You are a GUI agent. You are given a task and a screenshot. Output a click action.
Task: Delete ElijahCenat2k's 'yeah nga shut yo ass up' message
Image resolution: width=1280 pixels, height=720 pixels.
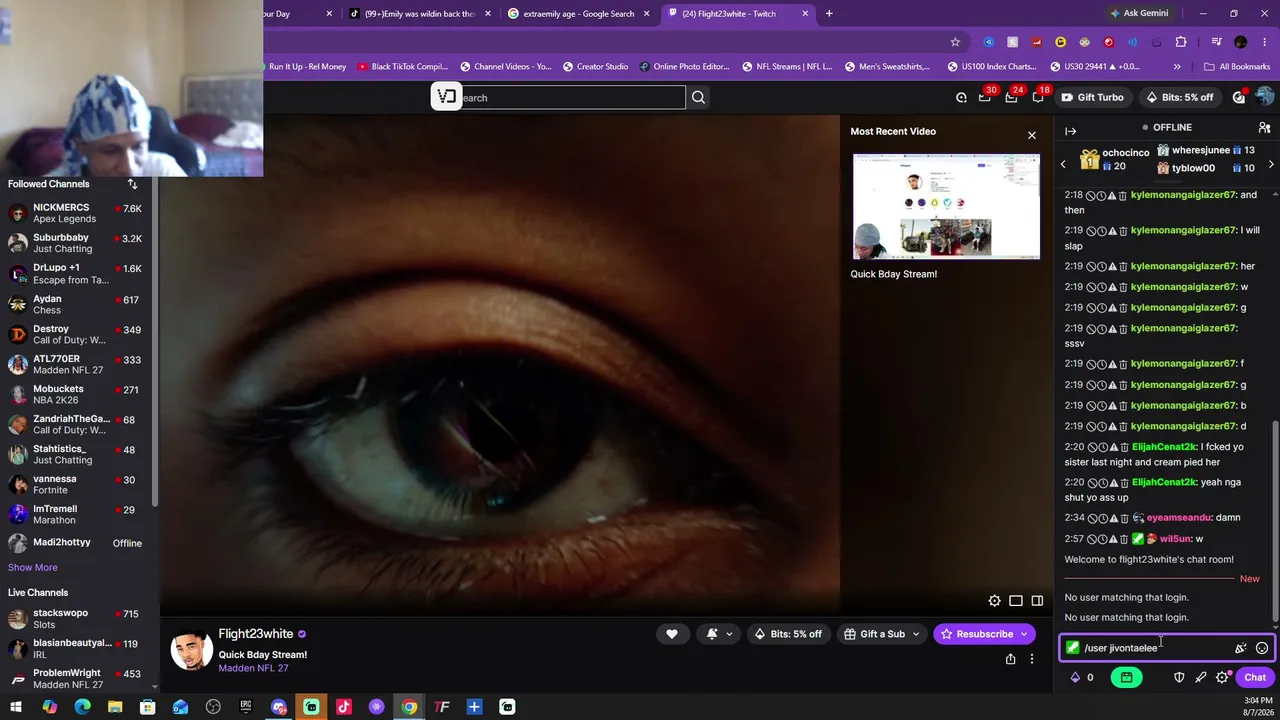pyautogui.click(x=1123, y=482)
